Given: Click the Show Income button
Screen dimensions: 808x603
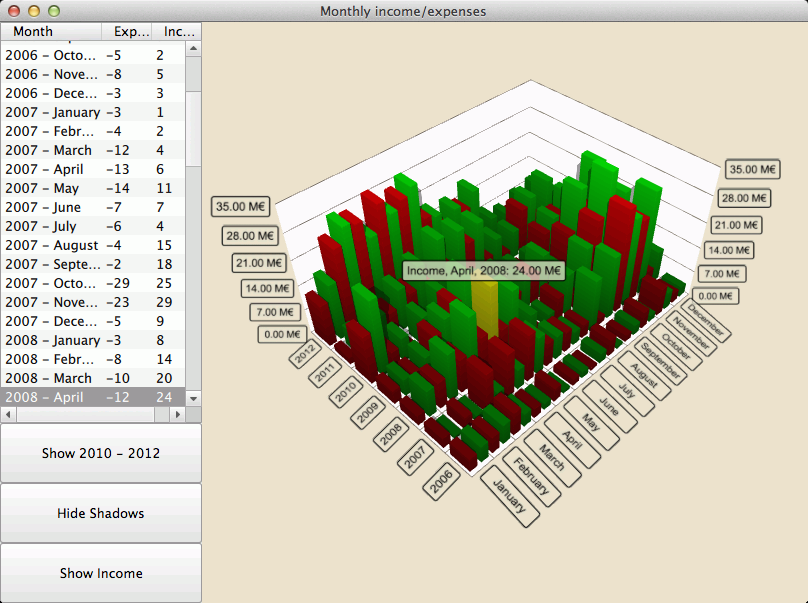Looking at the screenshot, I should (100, 572).
